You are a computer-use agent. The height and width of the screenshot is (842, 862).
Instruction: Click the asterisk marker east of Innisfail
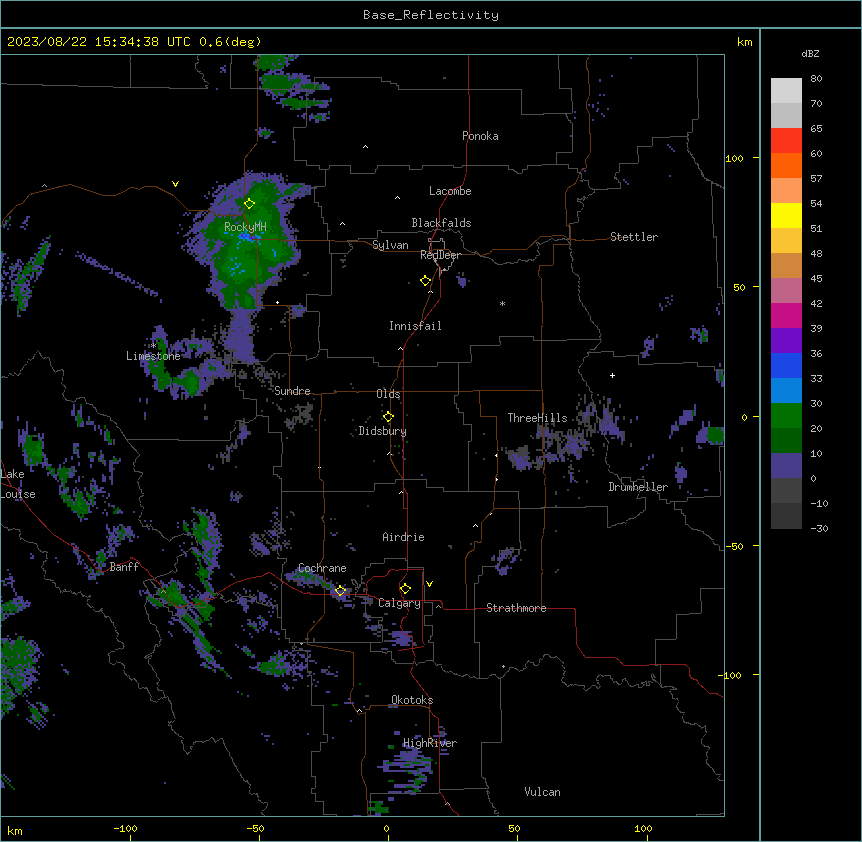502,303
